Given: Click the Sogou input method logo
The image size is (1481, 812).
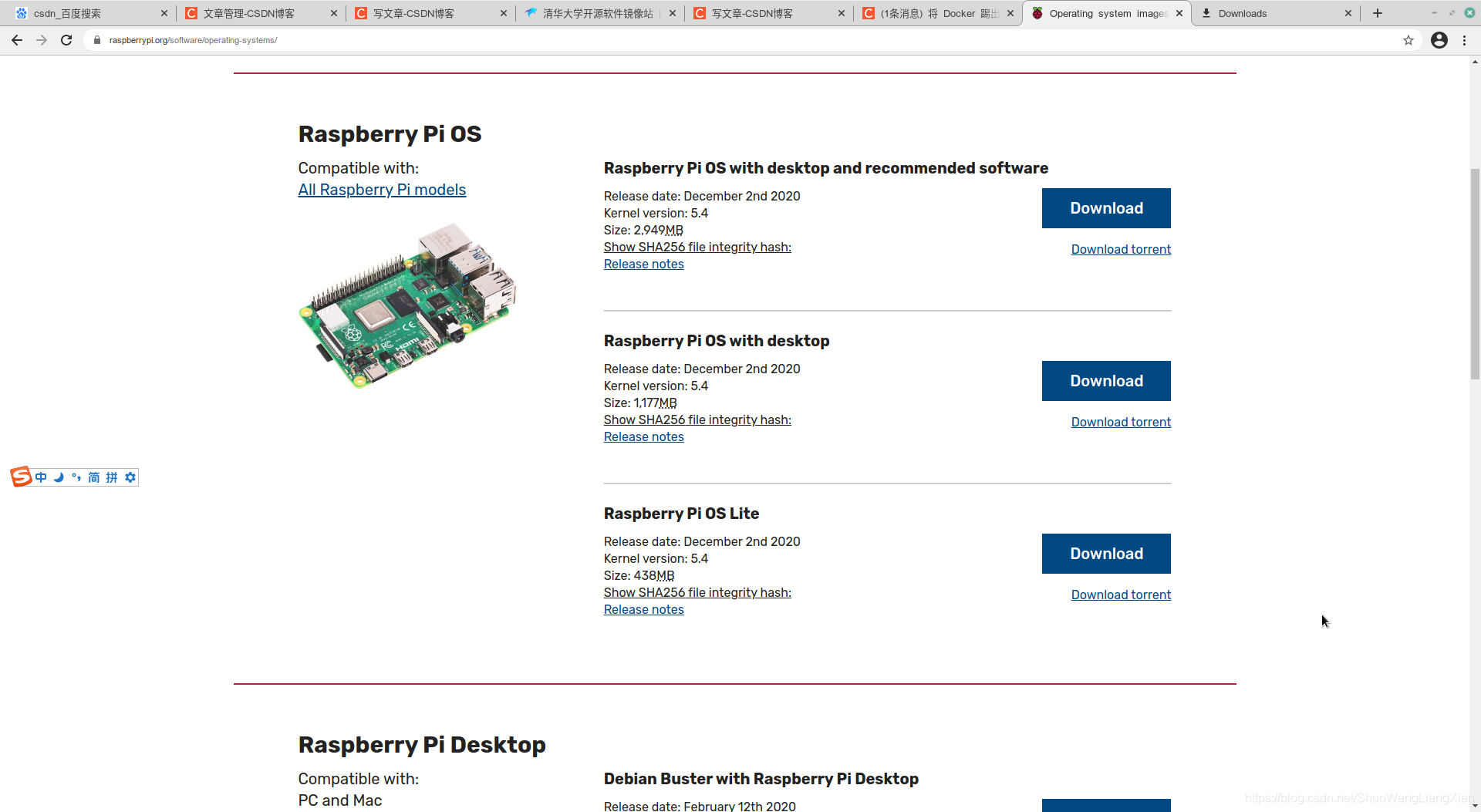Looking at the screenshot, I should 21,477.
